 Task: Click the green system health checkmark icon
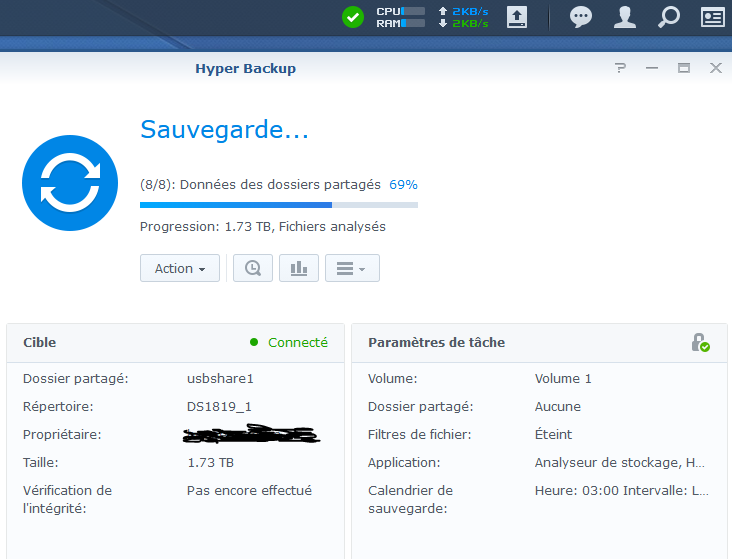(353, 17)
